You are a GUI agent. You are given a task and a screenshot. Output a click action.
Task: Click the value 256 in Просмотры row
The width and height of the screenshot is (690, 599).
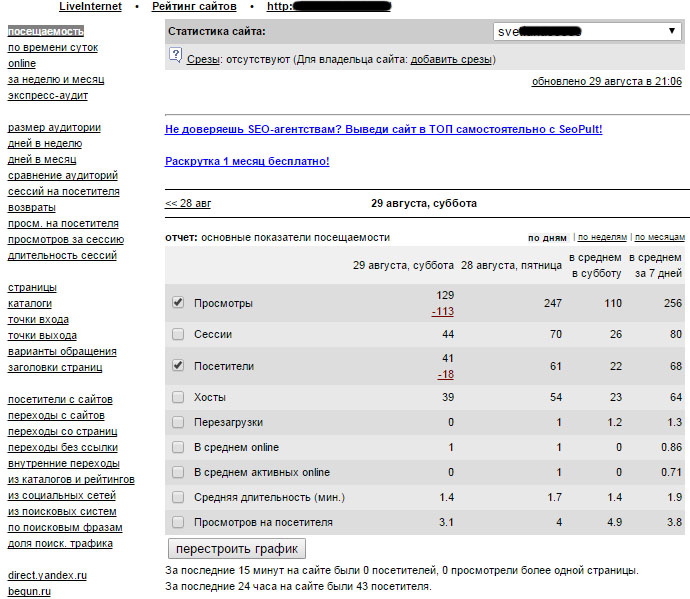673,303
